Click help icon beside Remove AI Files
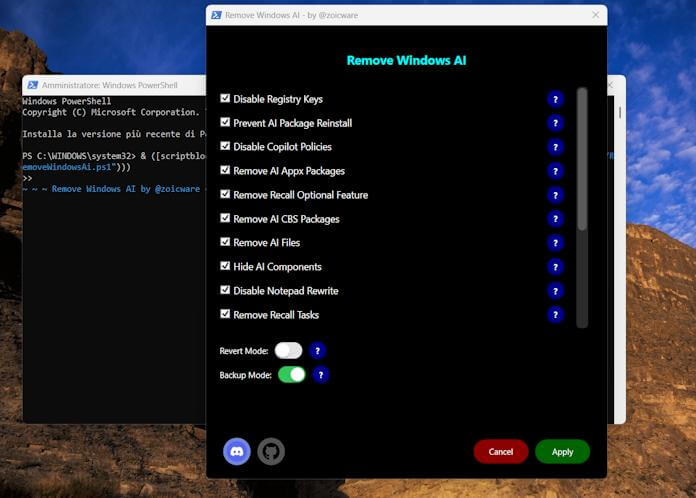 click(555, 243)
